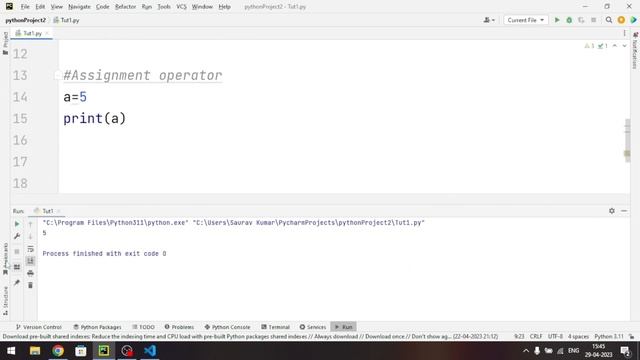This screenshot has width=640, height=360.
Task: Open editor tab options three dots
Action: [x=624, y=33]
